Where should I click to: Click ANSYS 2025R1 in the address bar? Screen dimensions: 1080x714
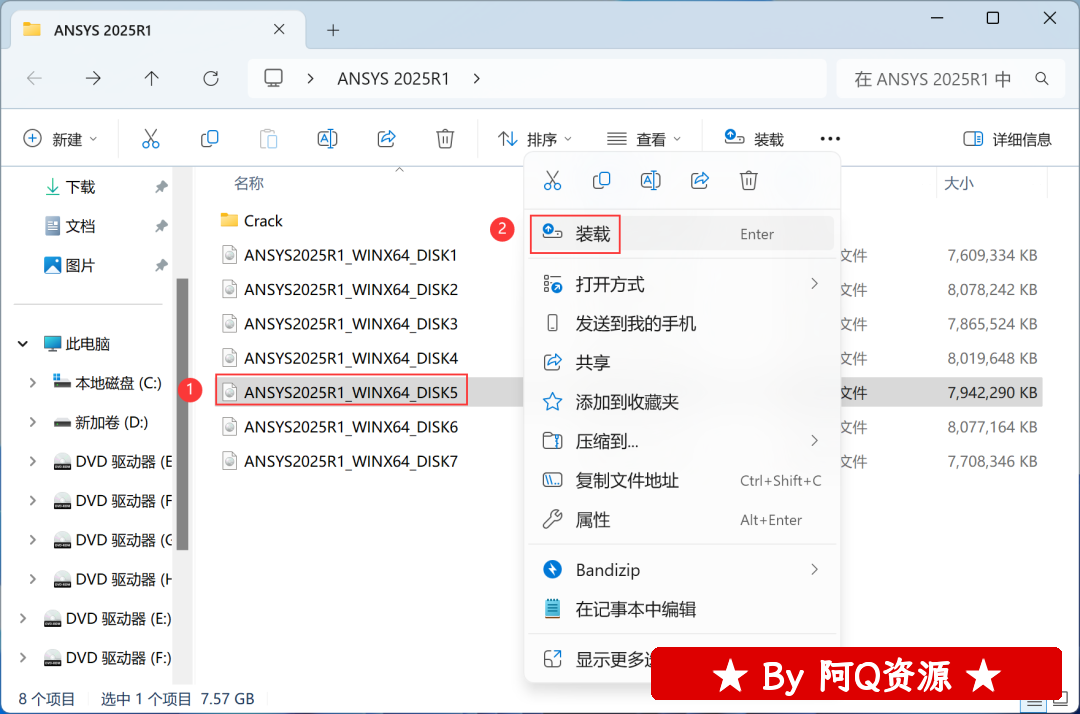click(x=393, y=78)
